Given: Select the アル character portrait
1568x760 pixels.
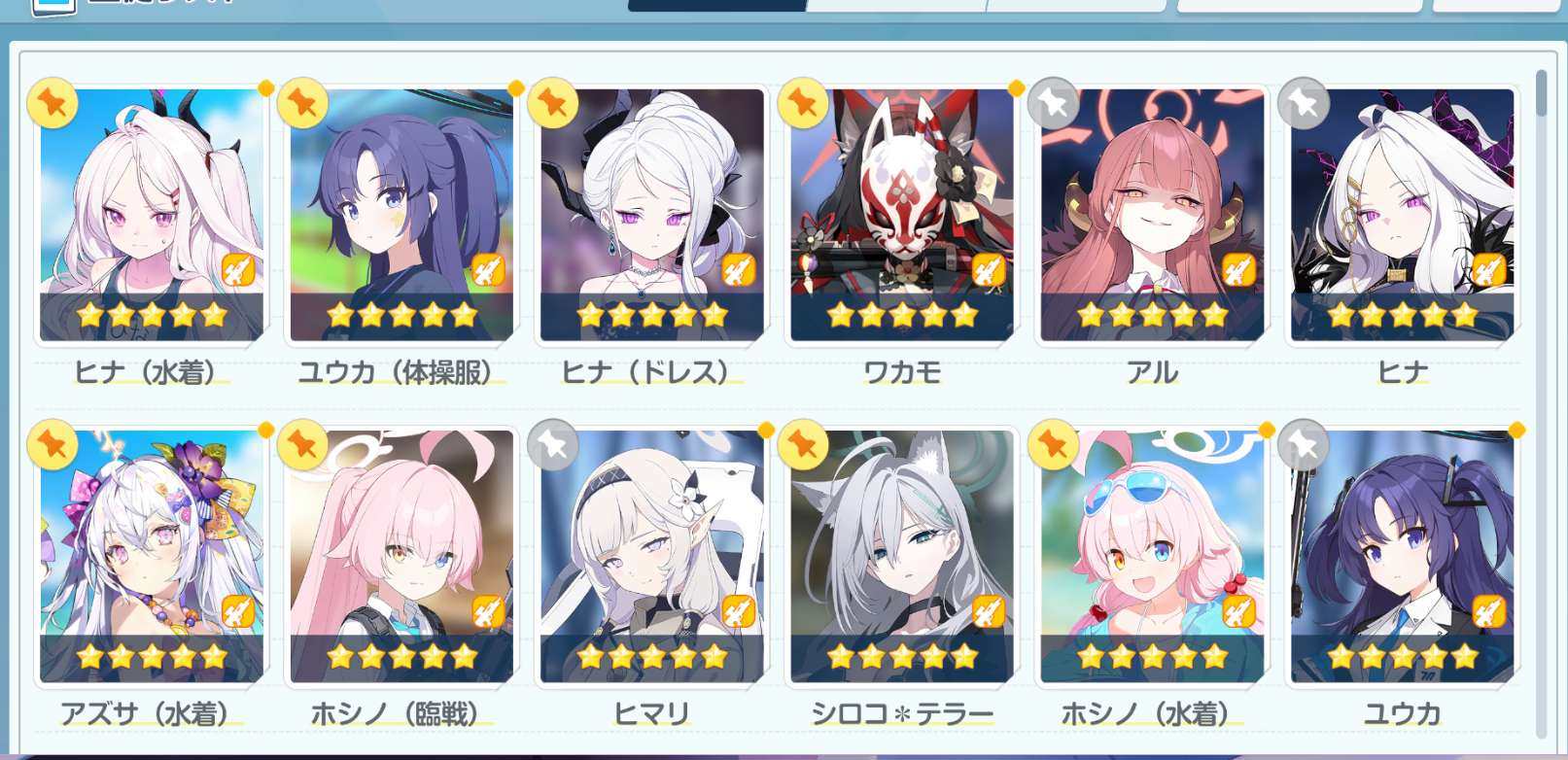Looking at the screenshot, I should [x=1152, y=215].
